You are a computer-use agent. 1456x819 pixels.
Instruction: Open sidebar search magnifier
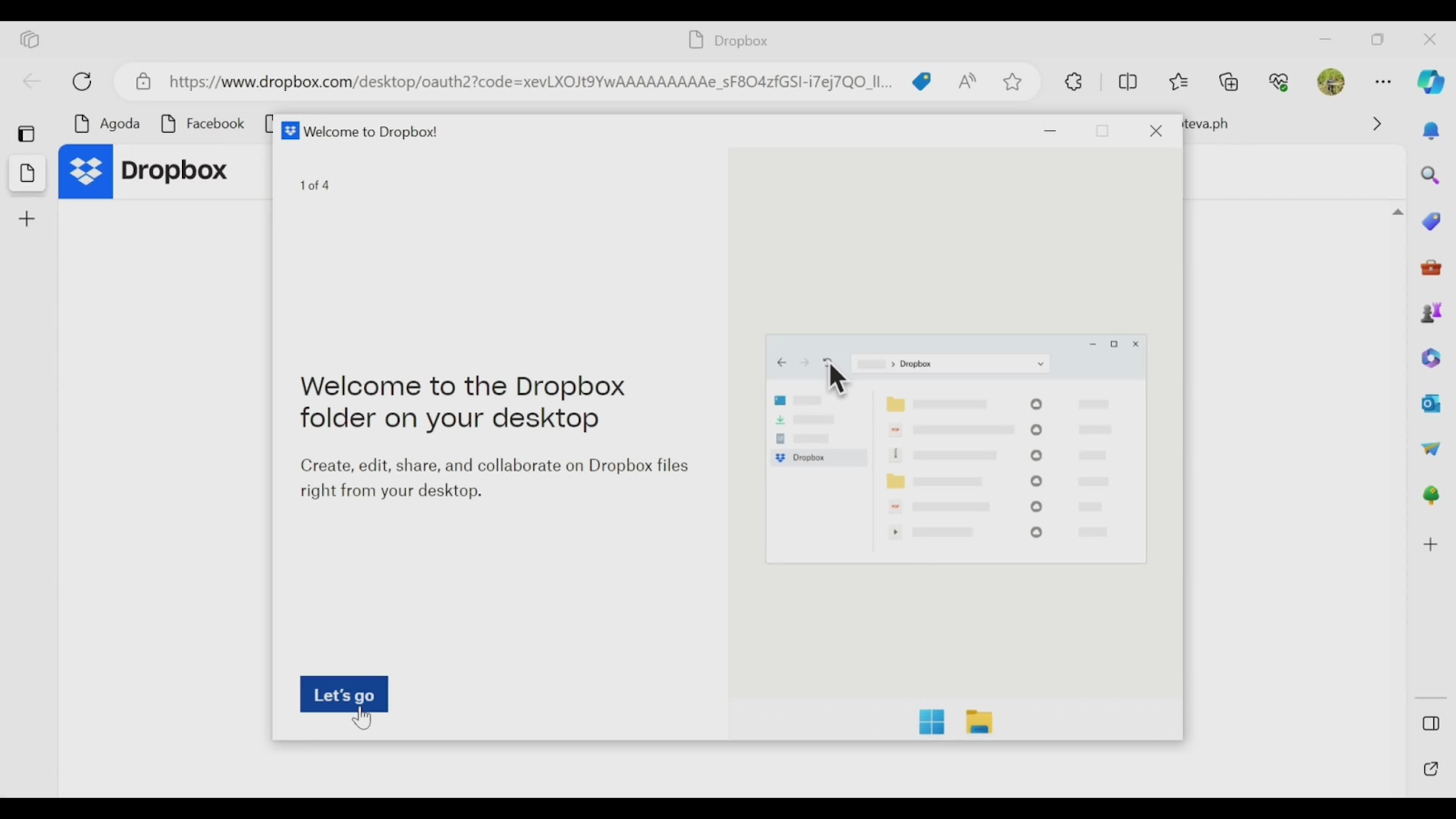click(1430, 175)
